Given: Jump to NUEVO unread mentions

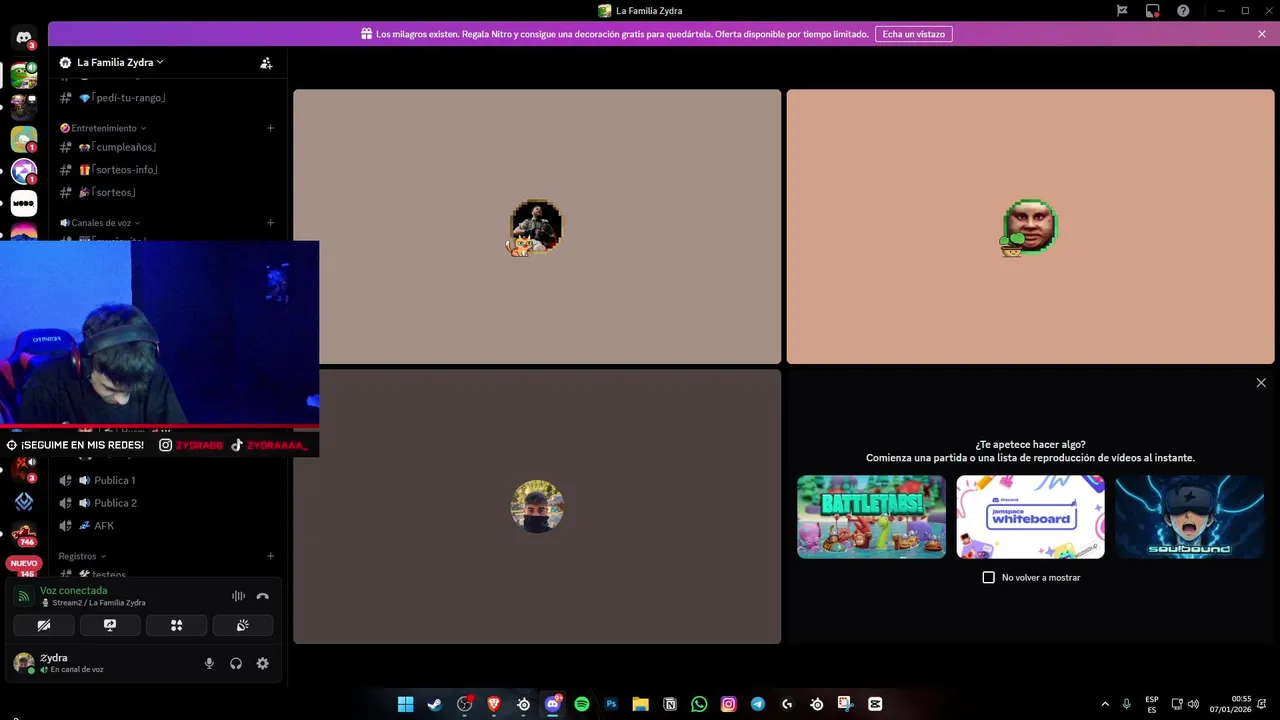Looking at the screenshot, I should pyautogui.click(x=23, y=564).
